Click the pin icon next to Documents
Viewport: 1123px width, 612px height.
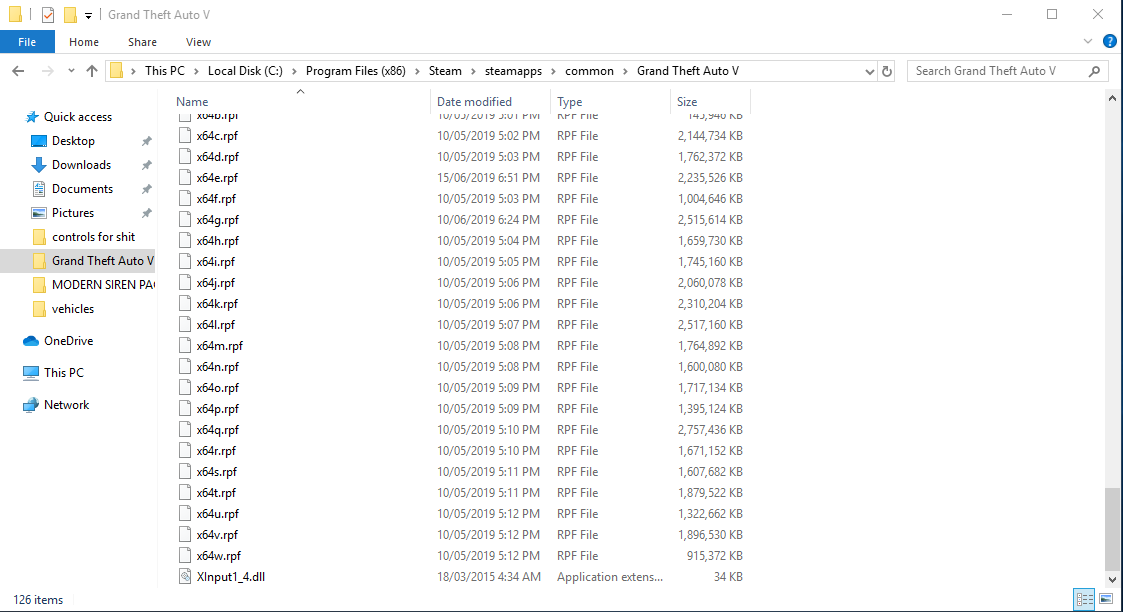pos(146,189)
